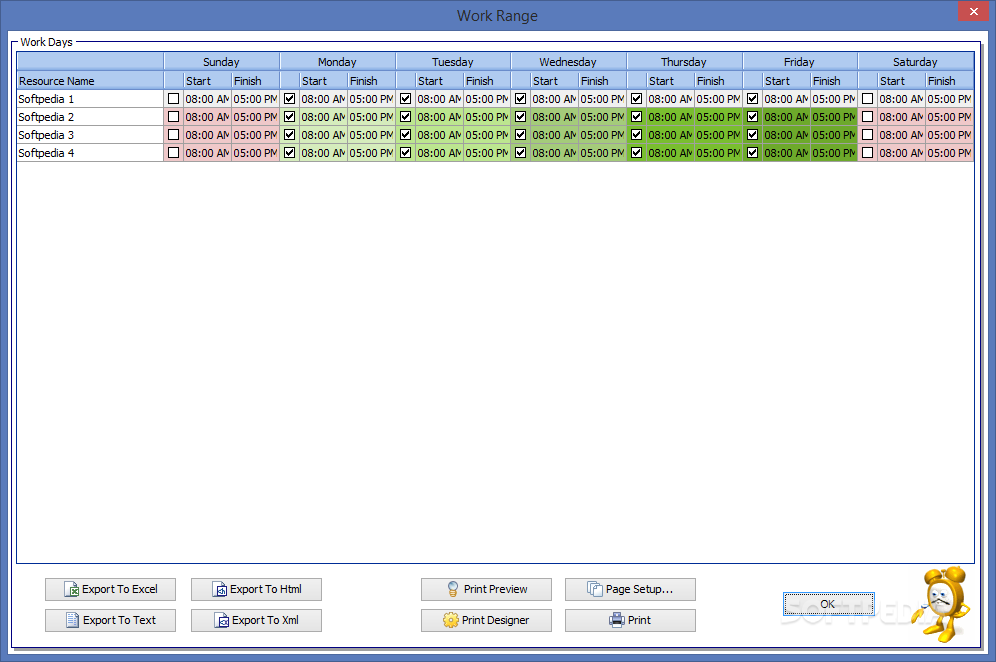Edit Saturday start time for Softpedia 1

click(901, 99)
